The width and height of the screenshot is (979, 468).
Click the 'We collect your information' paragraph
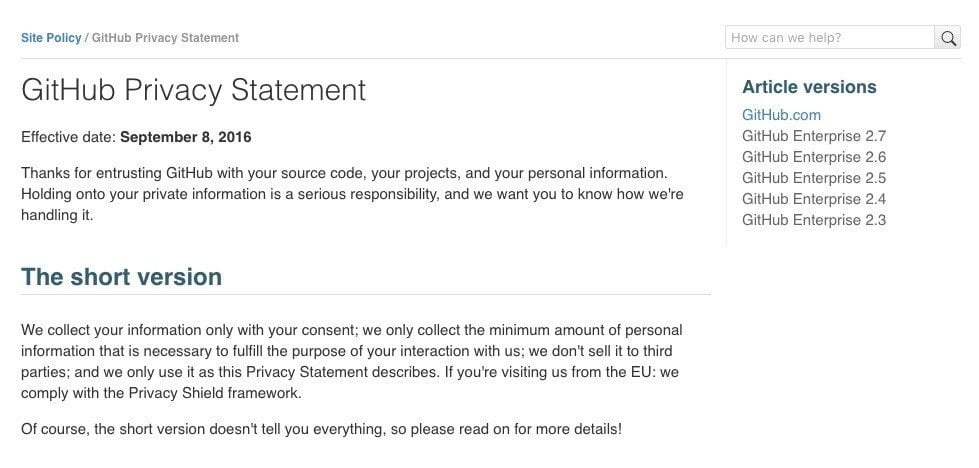(x=352, y=362)
